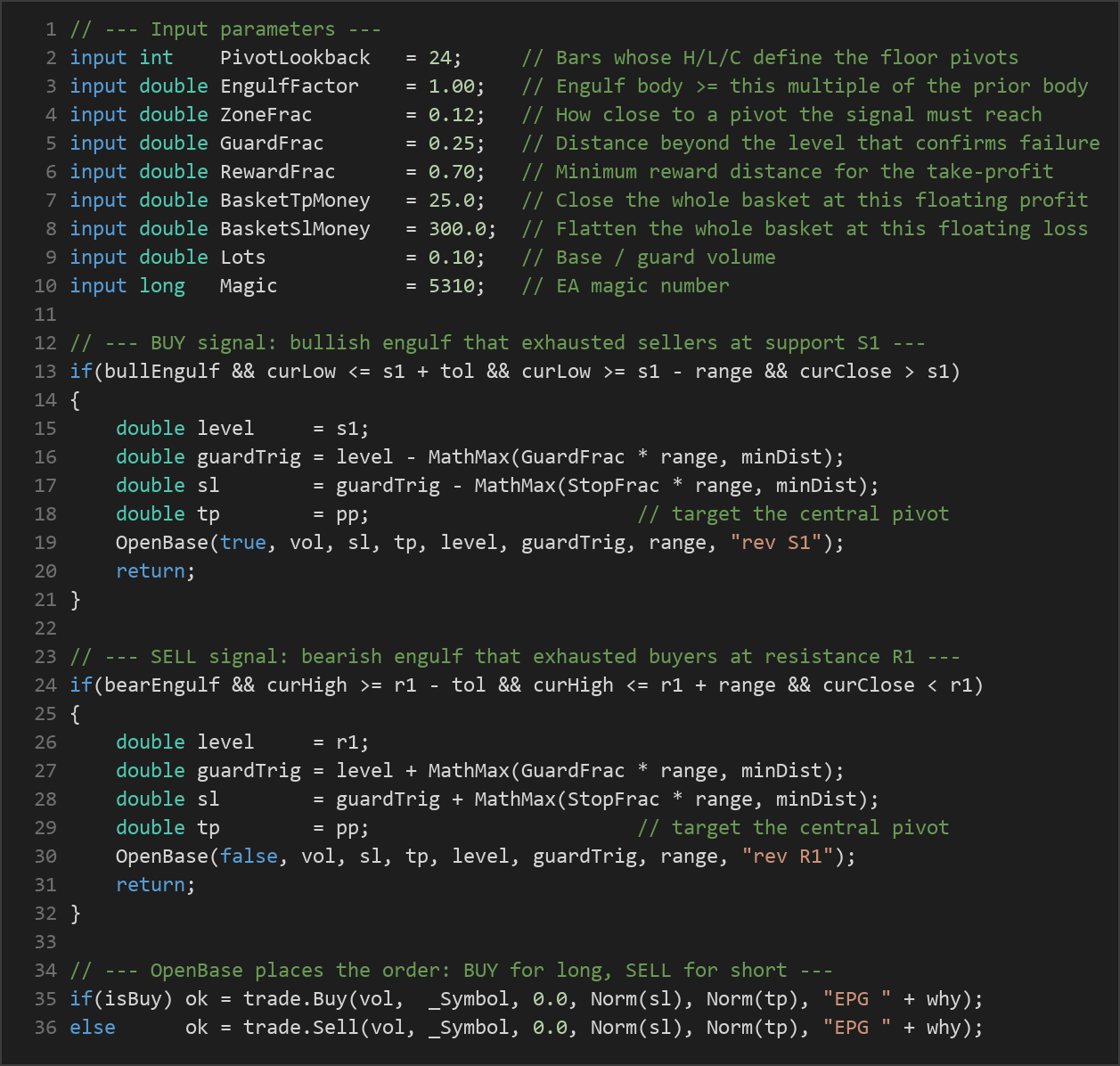Click the BUY signal comment on line 12
Screen dimensions: 1120x1066
point(498,342)
